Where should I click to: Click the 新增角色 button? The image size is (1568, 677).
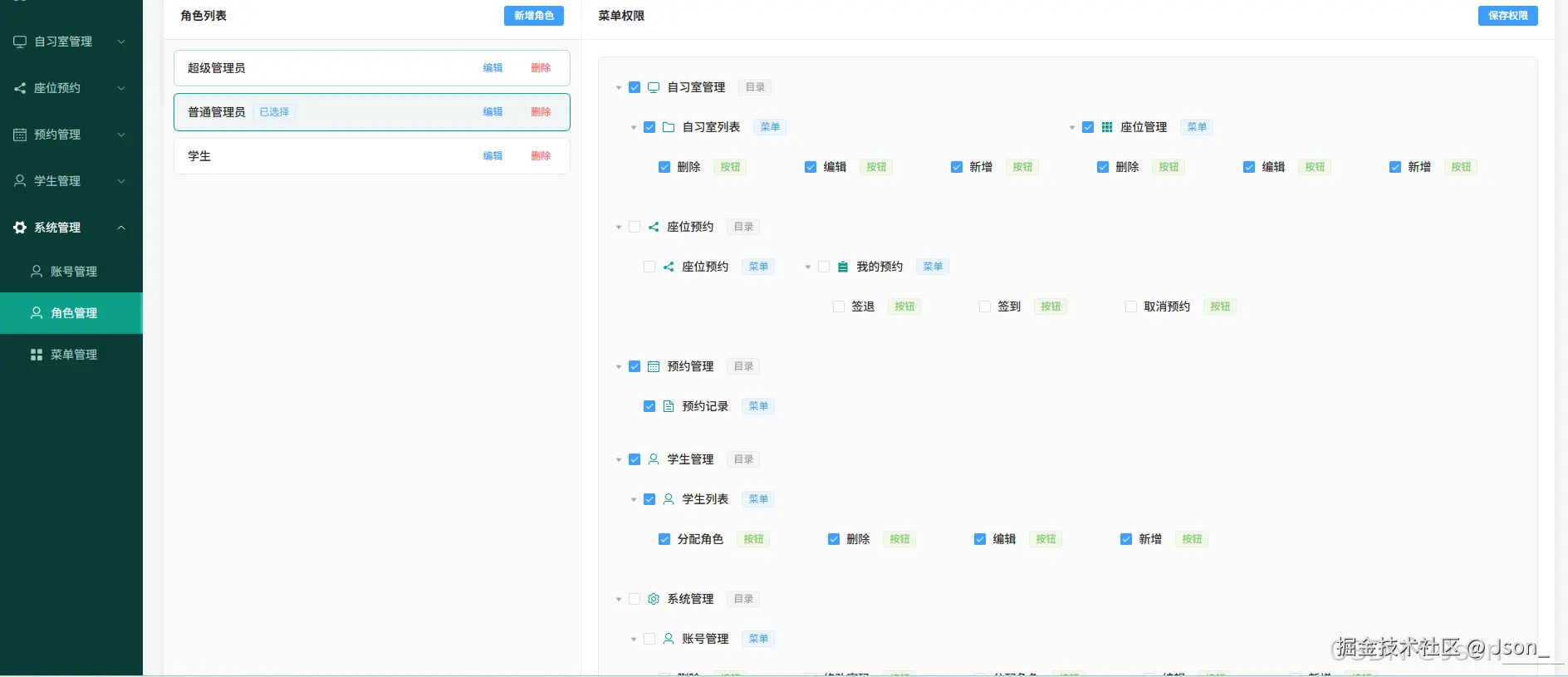point(534,16)
